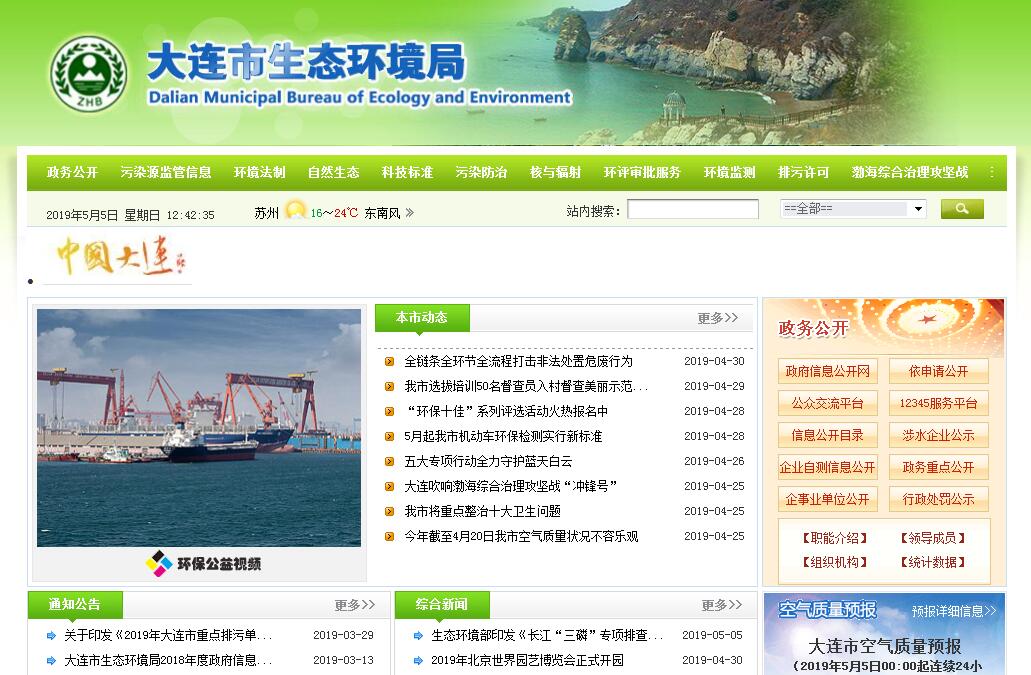Click the vertical dots more-menu icon in nav bar

(x=992, y=172)
